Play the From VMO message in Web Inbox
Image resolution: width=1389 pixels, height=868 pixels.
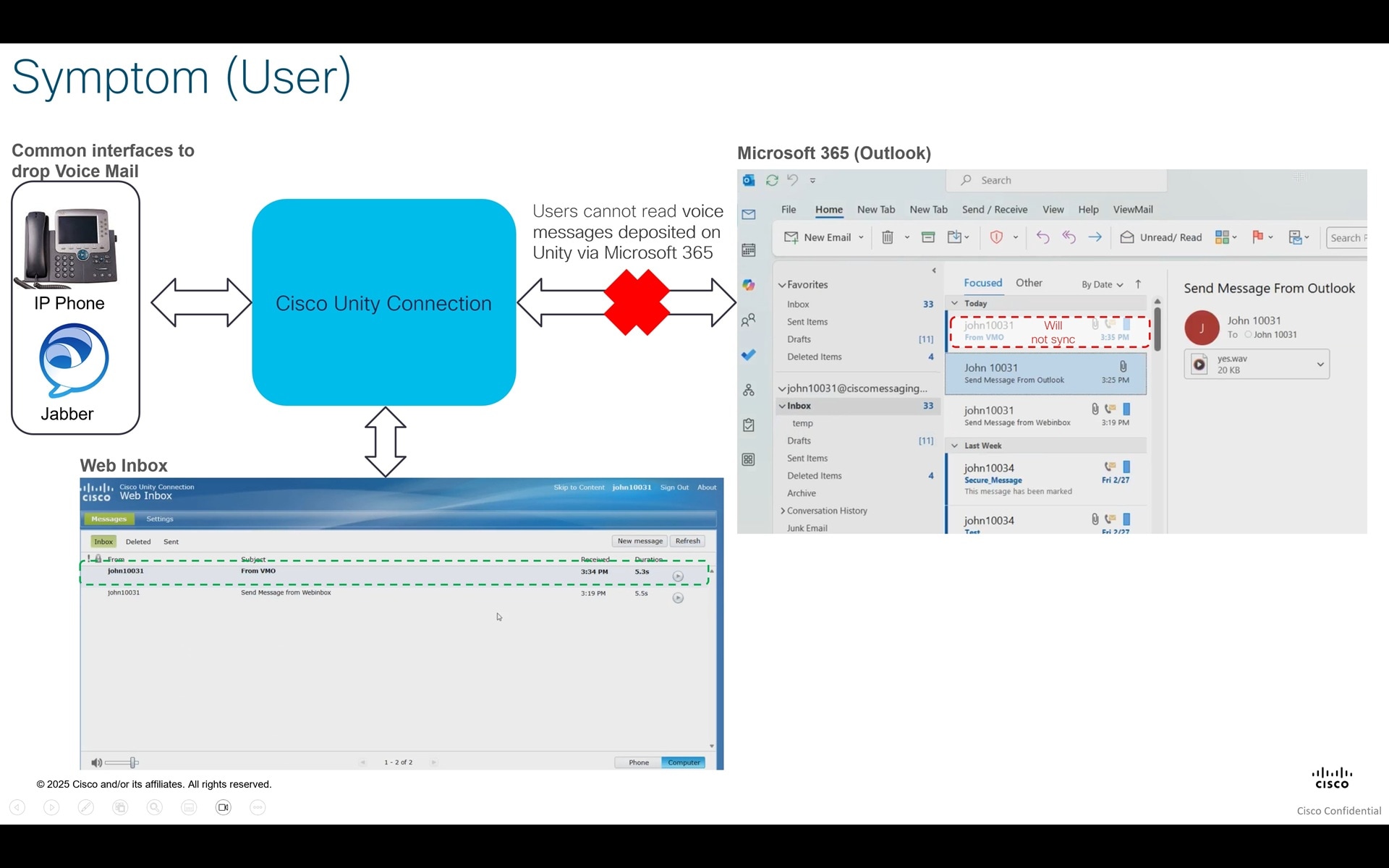(x=678, y=576)
